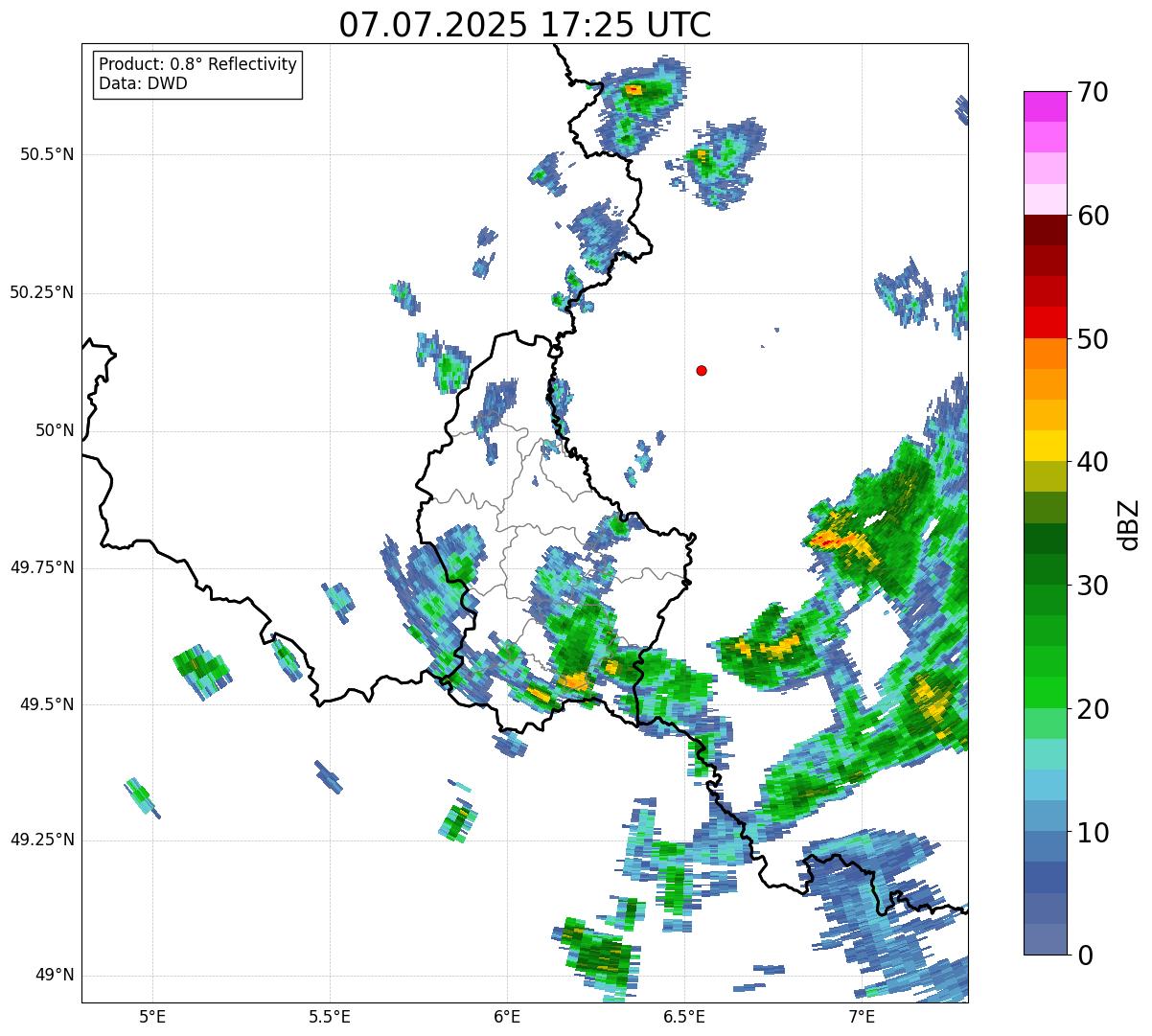Click the longitude label 5°E
The image size is (1152, 1036).
tap(152, 1016)
